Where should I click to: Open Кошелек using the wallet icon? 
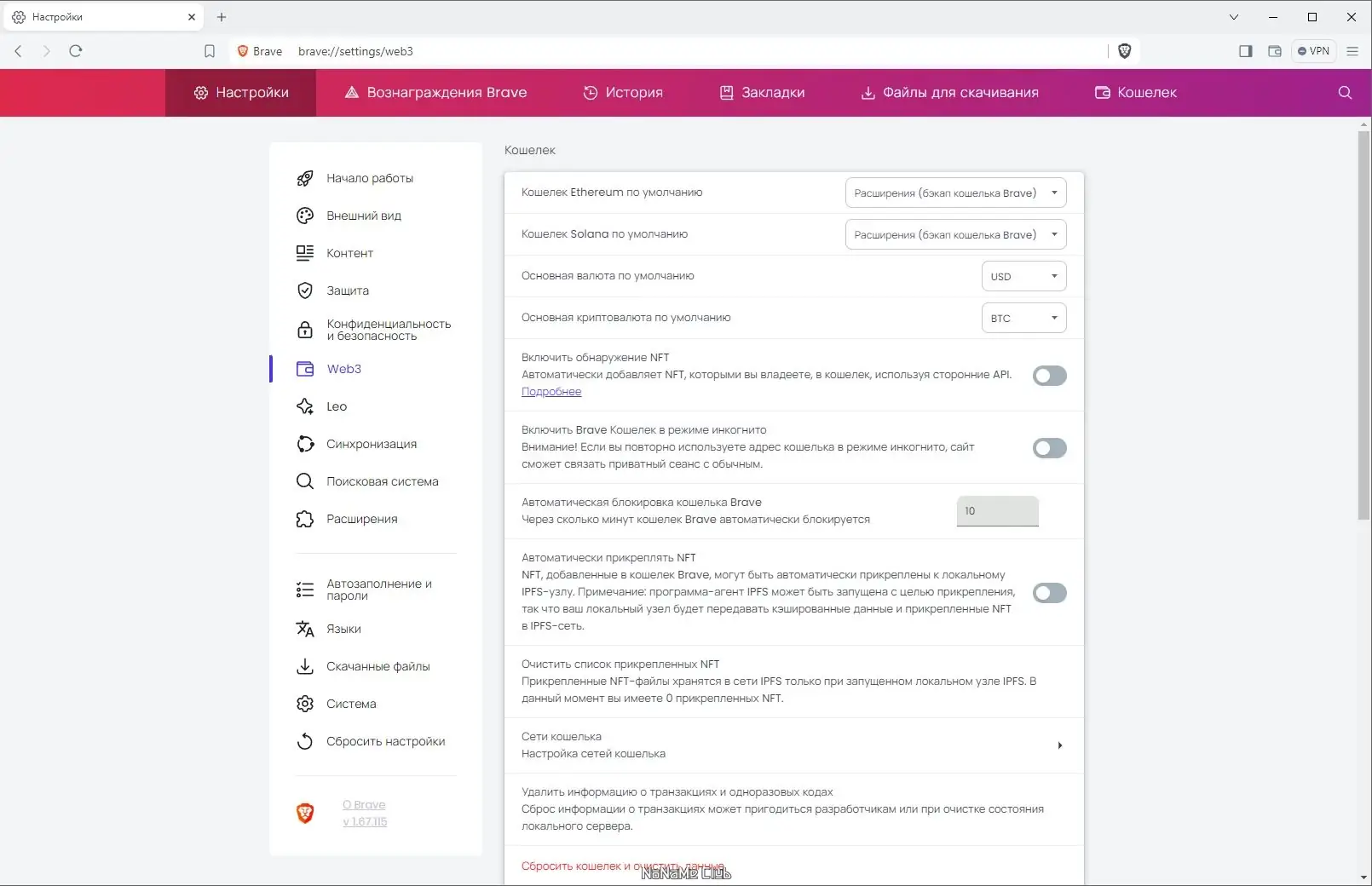(x=1101, y=92)
